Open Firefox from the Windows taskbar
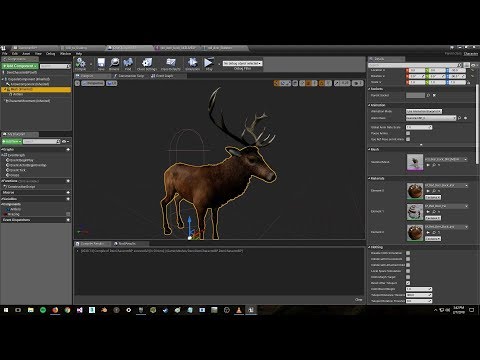Viewport: 480px width, 360px height. (x=55, y=310)
